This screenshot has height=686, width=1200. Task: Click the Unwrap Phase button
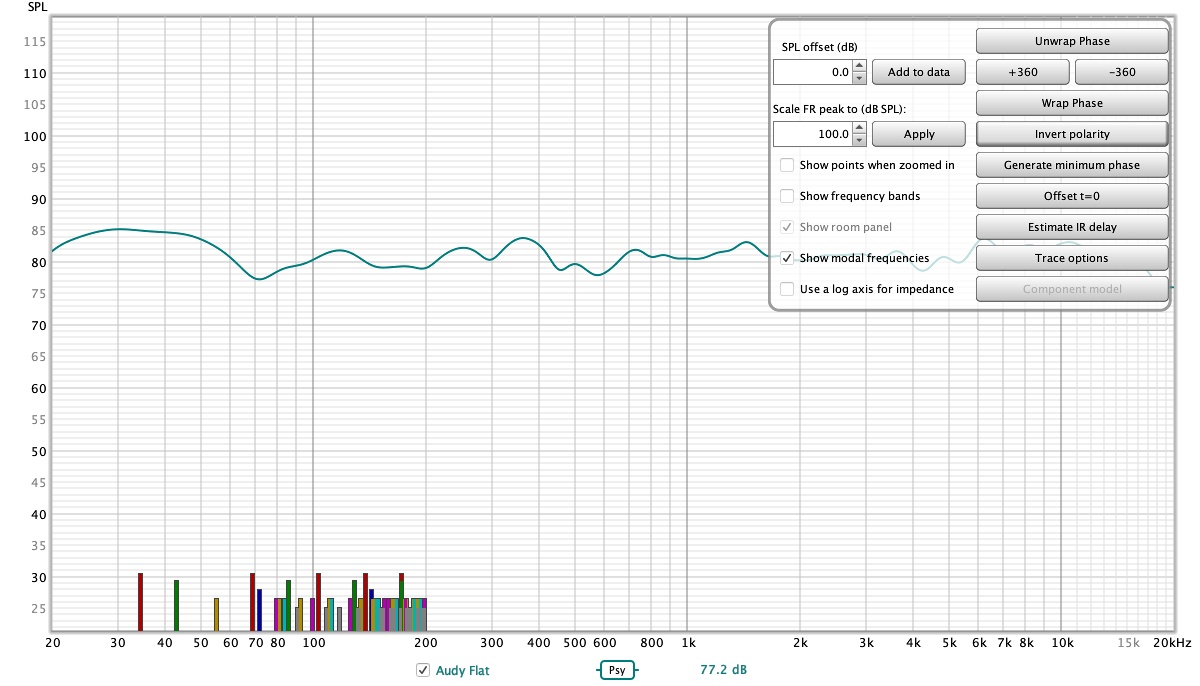pyautogui.click(x=1071, y=41)
